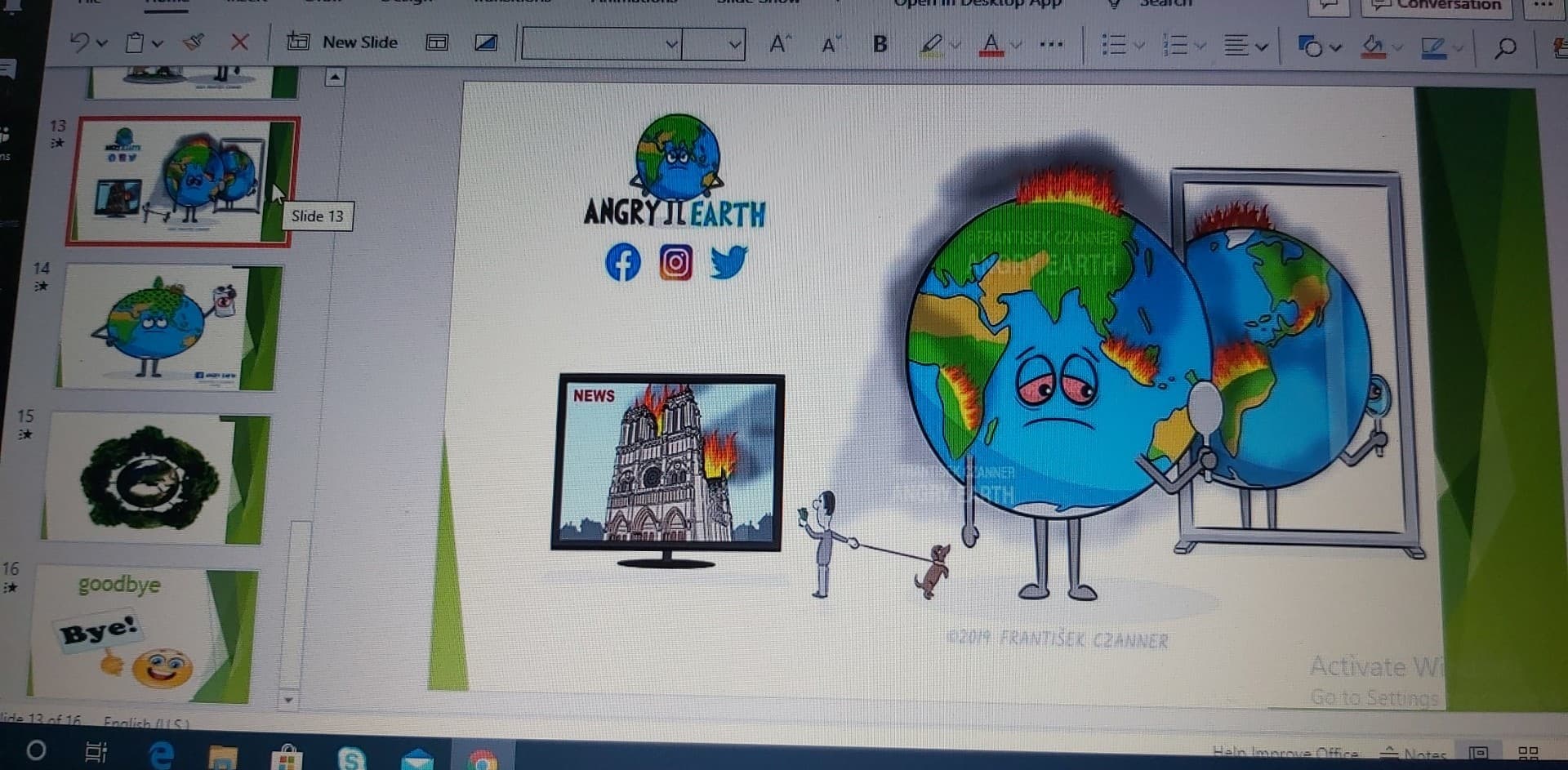
Task: Select the Angry Earth logo image
Action: pyautogui.click(x=675, y=171)
